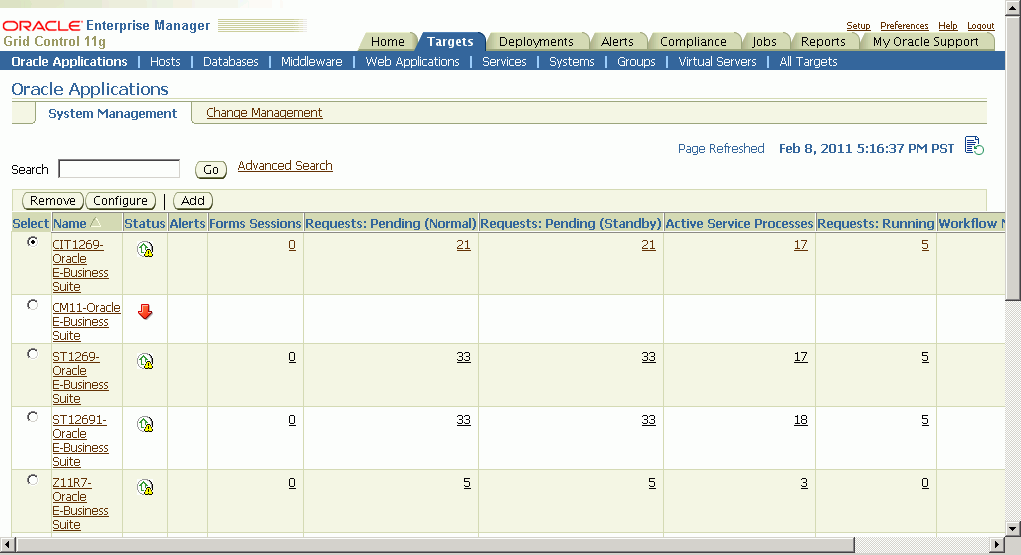Click CM11 red down status icon
The image size is (1021, 555).
pos(145,311)
